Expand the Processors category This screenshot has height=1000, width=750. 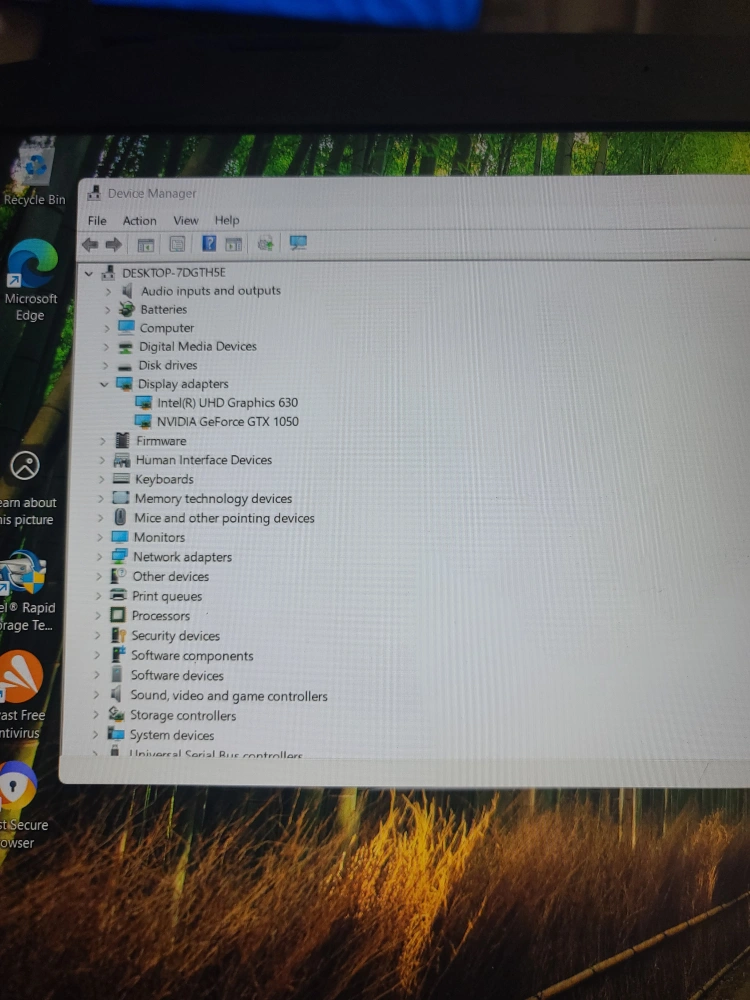(98, 616)
